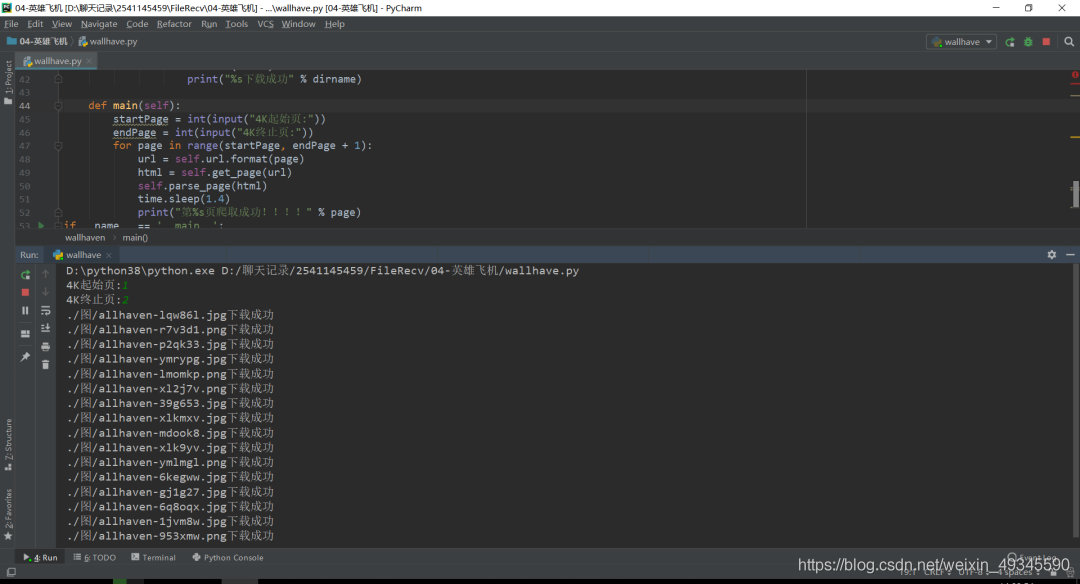The height and width of the screenshot is (584, 1080).
Task: Print the console output
Action: click(x=45, y=346)
